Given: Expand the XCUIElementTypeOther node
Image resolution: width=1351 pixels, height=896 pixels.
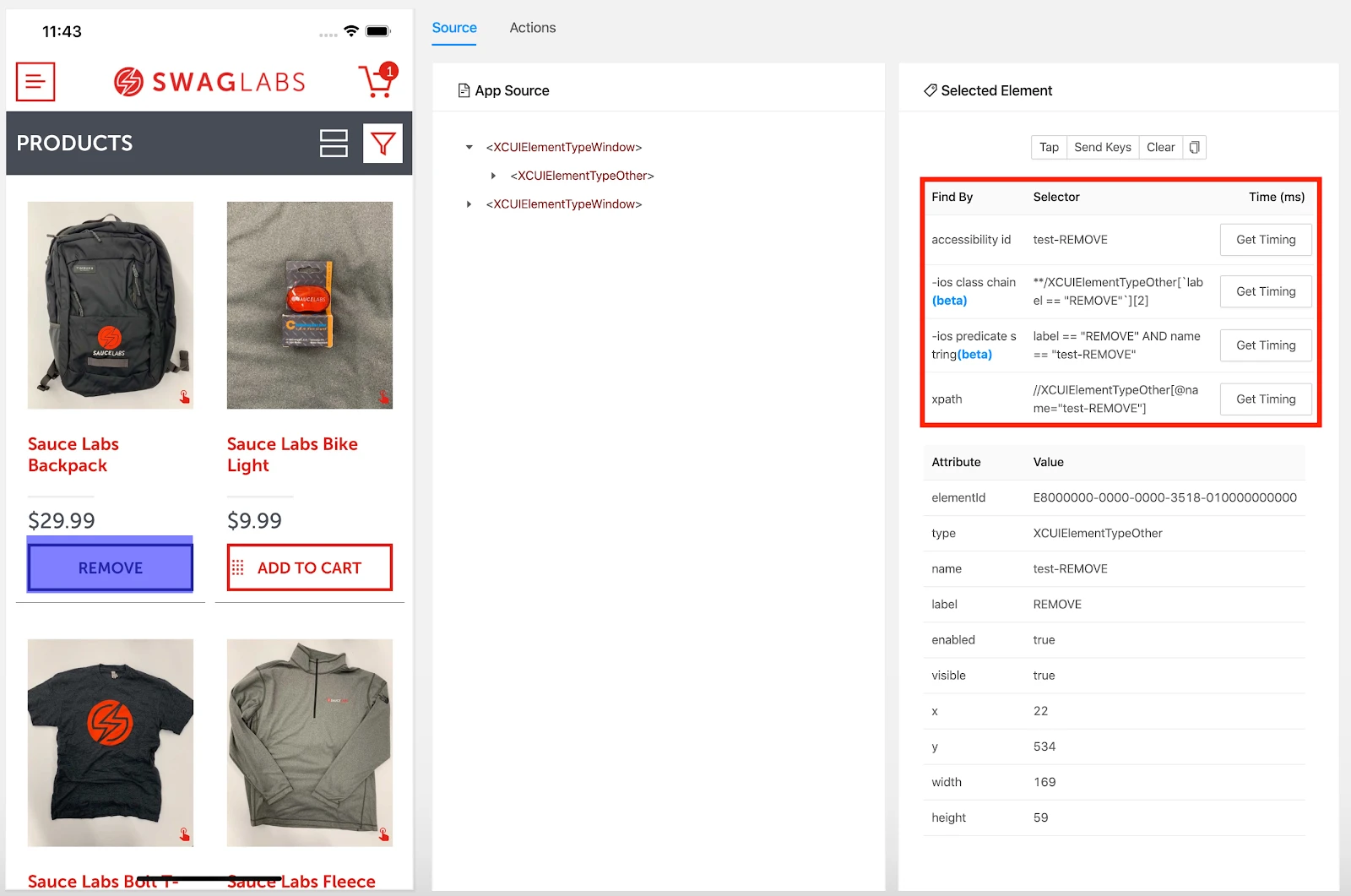Looking at the screenshot, I should [494, 176].
